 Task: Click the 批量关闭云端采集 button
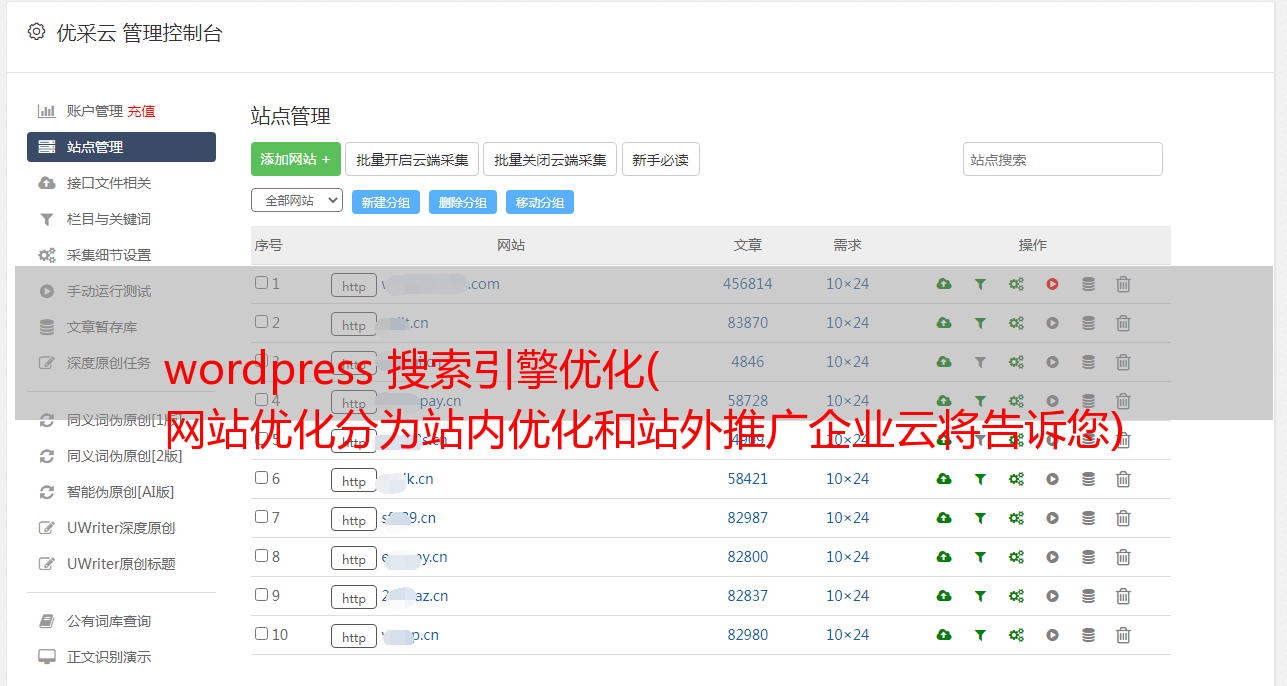550,159
